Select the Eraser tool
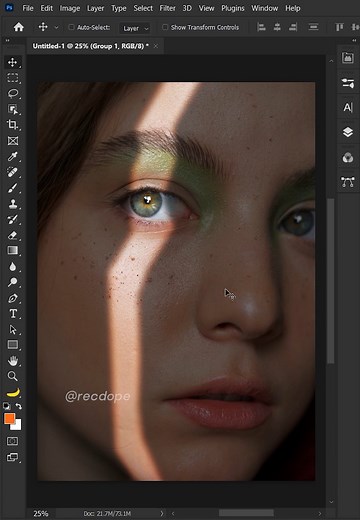Viewport: 360px width, 520px height. click(x=13, y=235)
